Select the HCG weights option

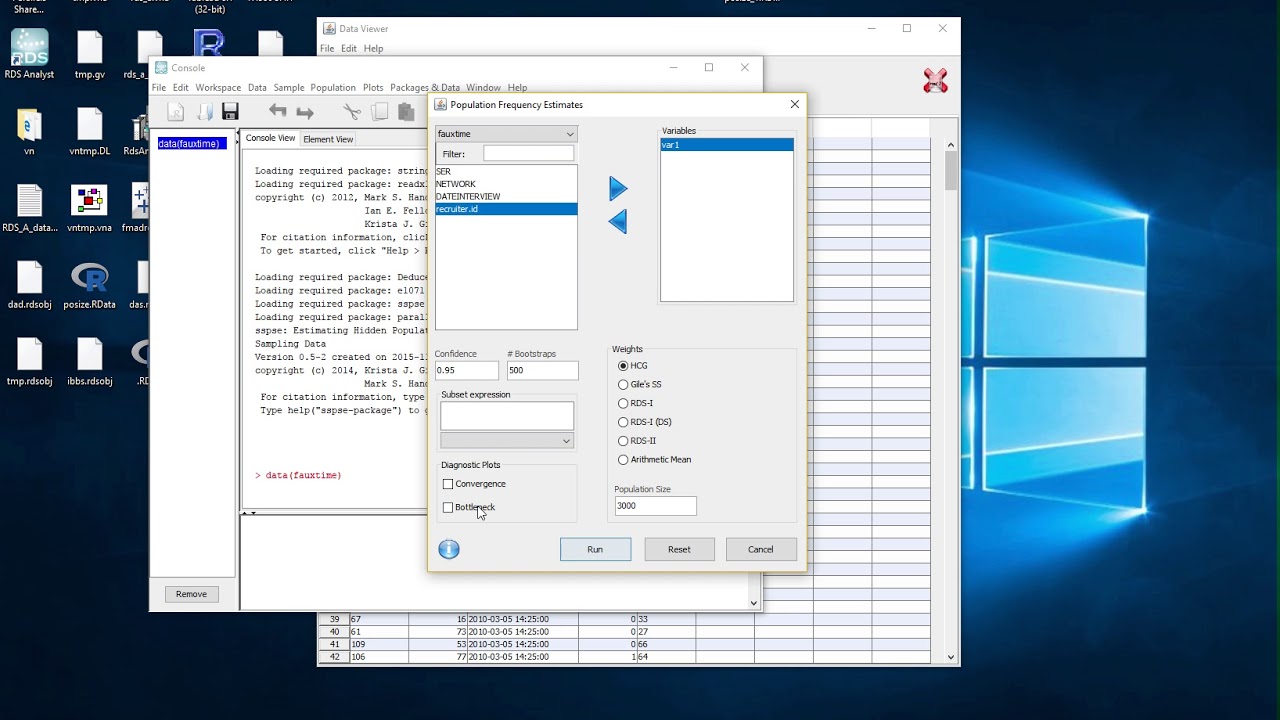[623, 366]
